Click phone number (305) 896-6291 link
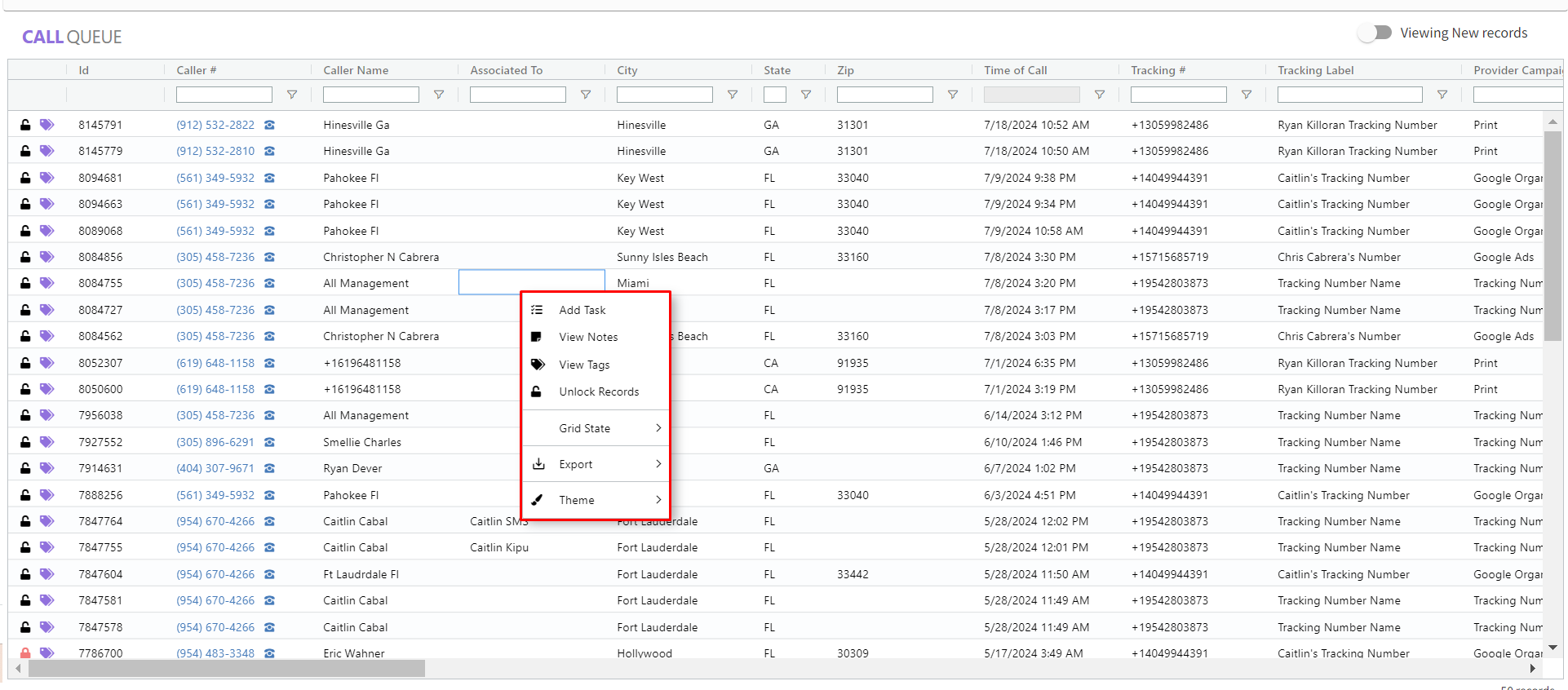 click(x=215, y=442)
